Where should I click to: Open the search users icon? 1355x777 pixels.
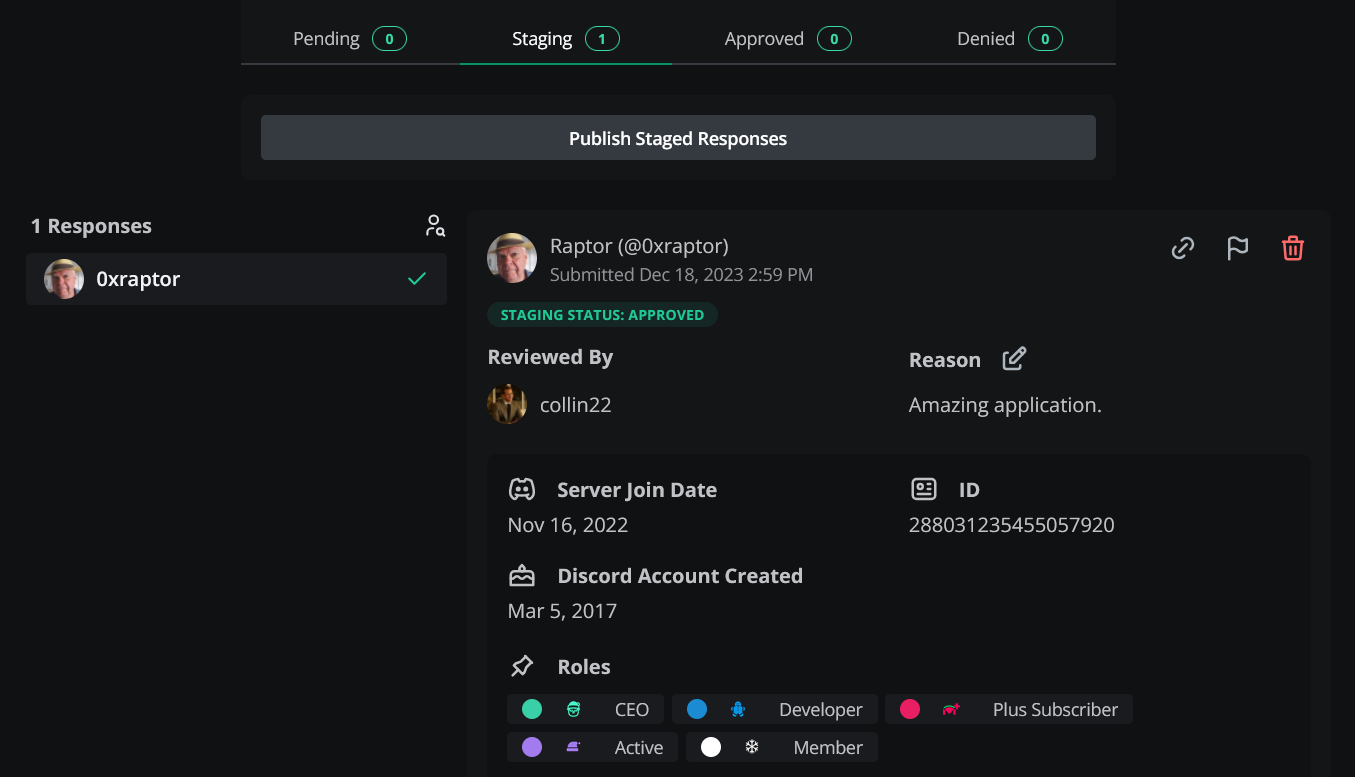pyautogui.click(x=434, y=226)
